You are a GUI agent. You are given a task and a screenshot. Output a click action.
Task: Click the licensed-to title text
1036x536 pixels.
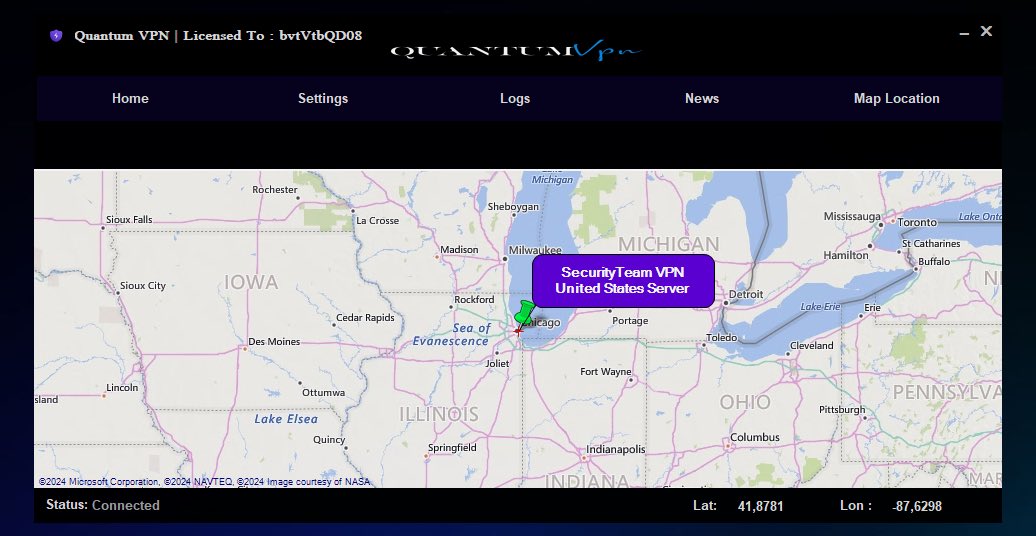(x=218, y=36)
